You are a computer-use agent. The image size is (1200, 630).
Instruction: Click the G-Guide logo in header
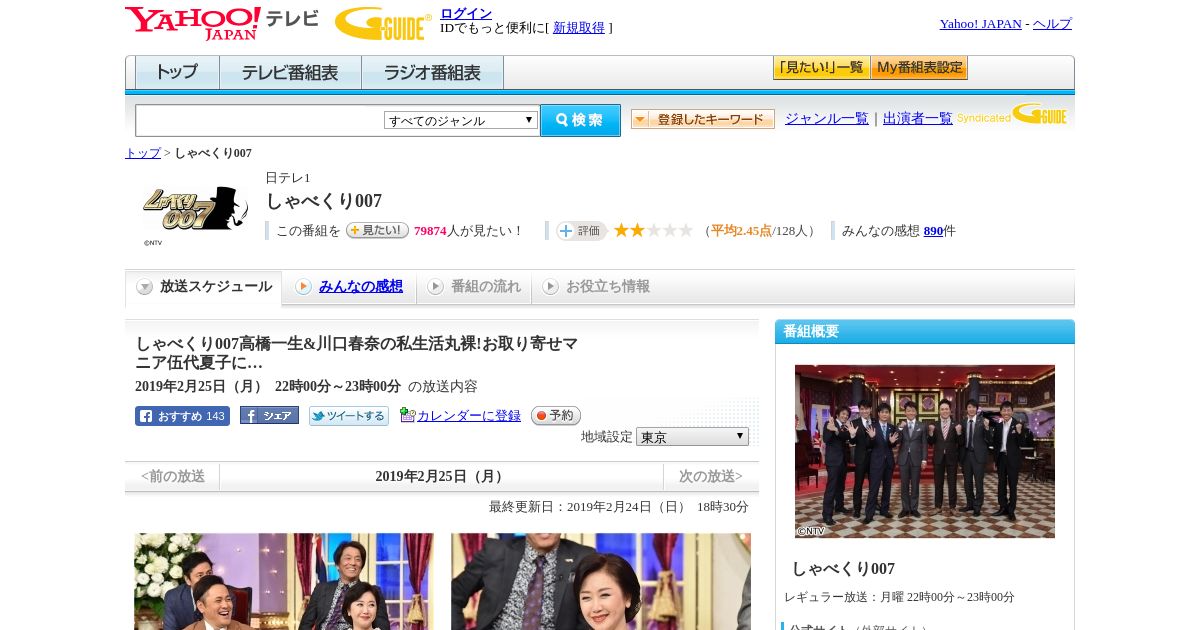383,23
